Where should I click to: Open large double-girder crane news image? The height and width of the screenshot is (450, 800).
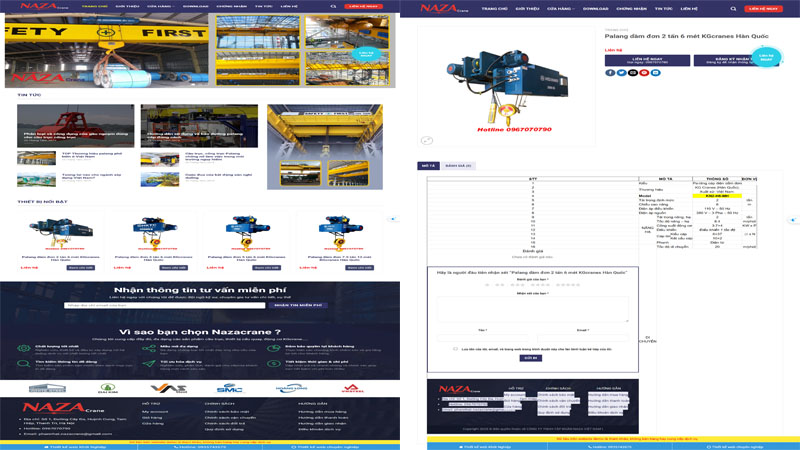click(x=325, y=147)
